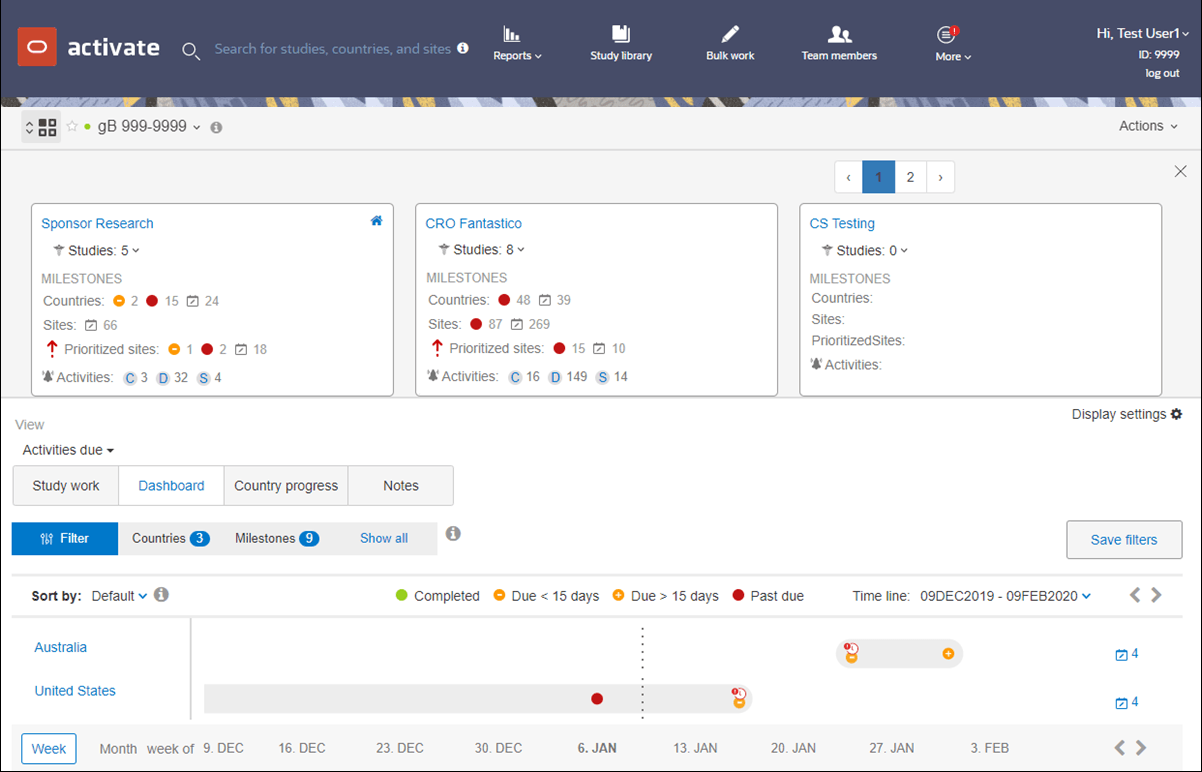Click the home icon on Sponsor Research card

point(376,221)
